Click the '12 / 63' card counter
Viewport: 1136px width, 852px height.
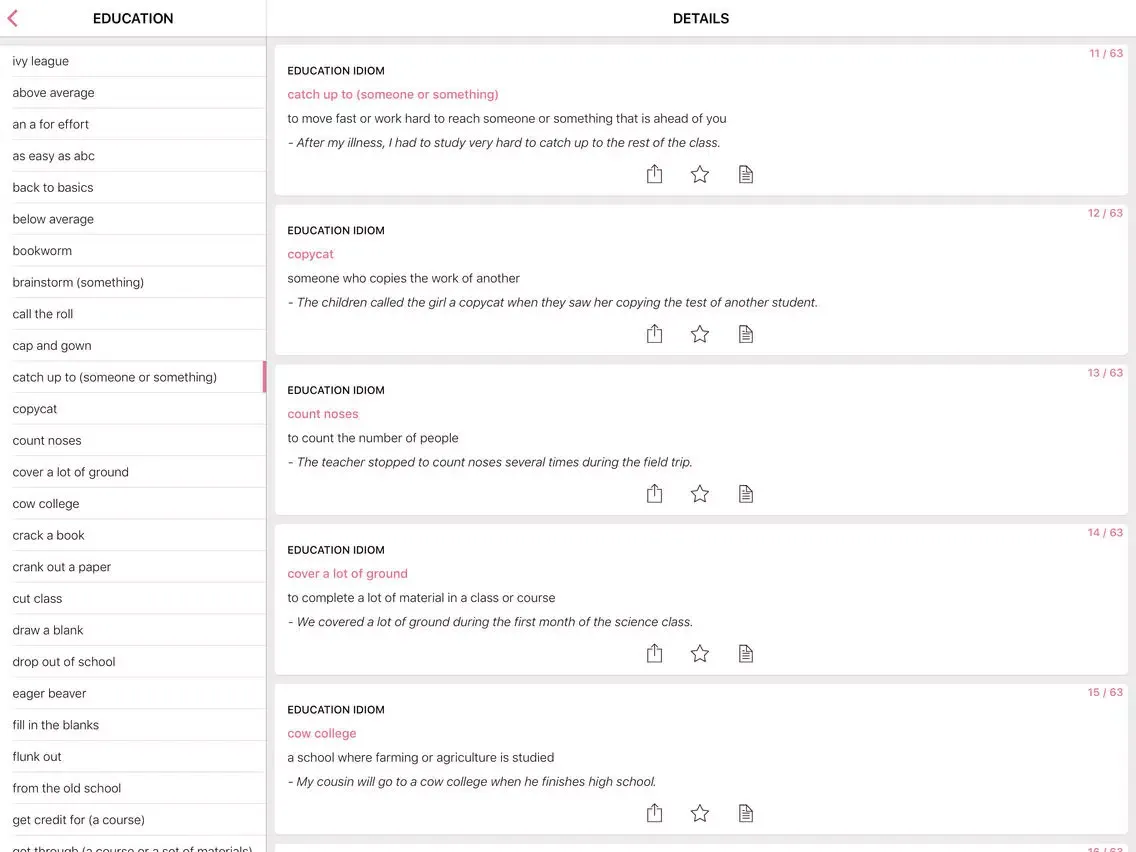click(1106, 213)
